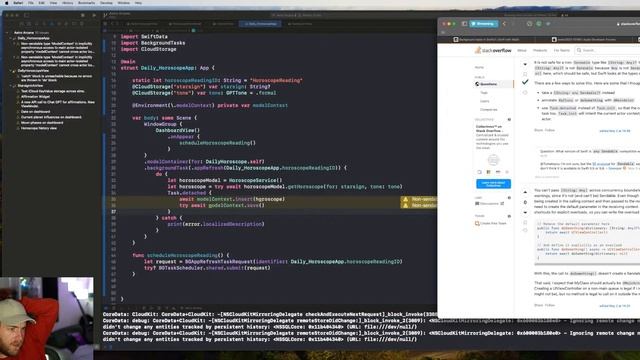Select second Safari tab (Apple Developer Forums)
This screenshot has height=360, width=640.
coord(584,40)
